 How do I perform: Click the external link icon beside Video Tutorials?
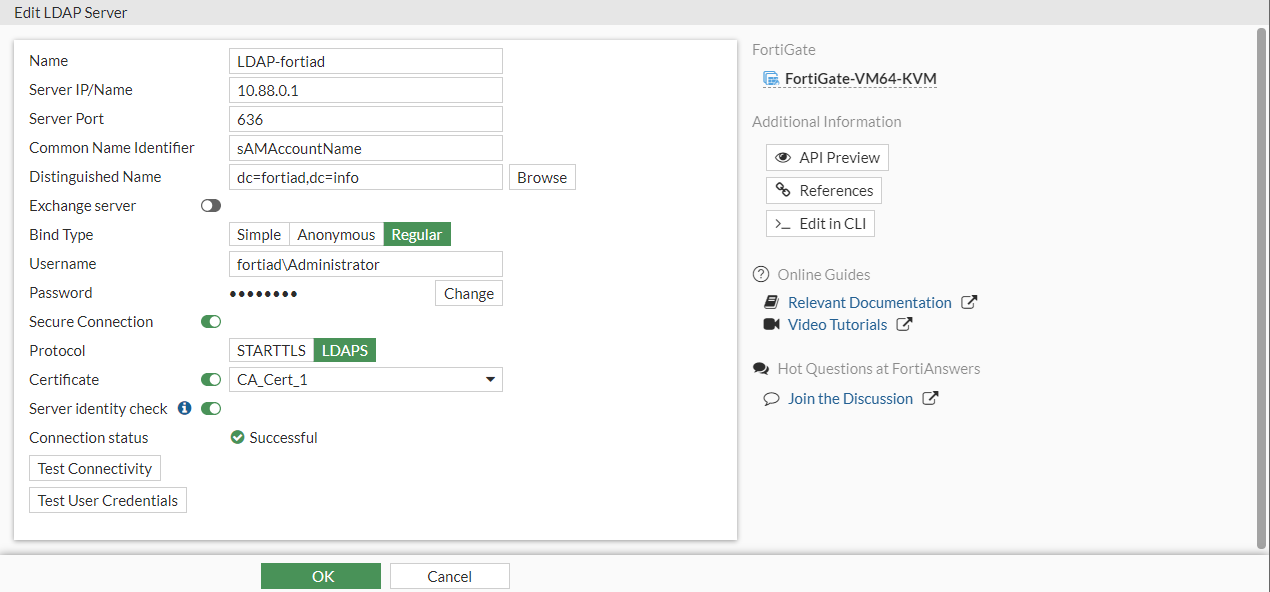click(x=904, y=324)
